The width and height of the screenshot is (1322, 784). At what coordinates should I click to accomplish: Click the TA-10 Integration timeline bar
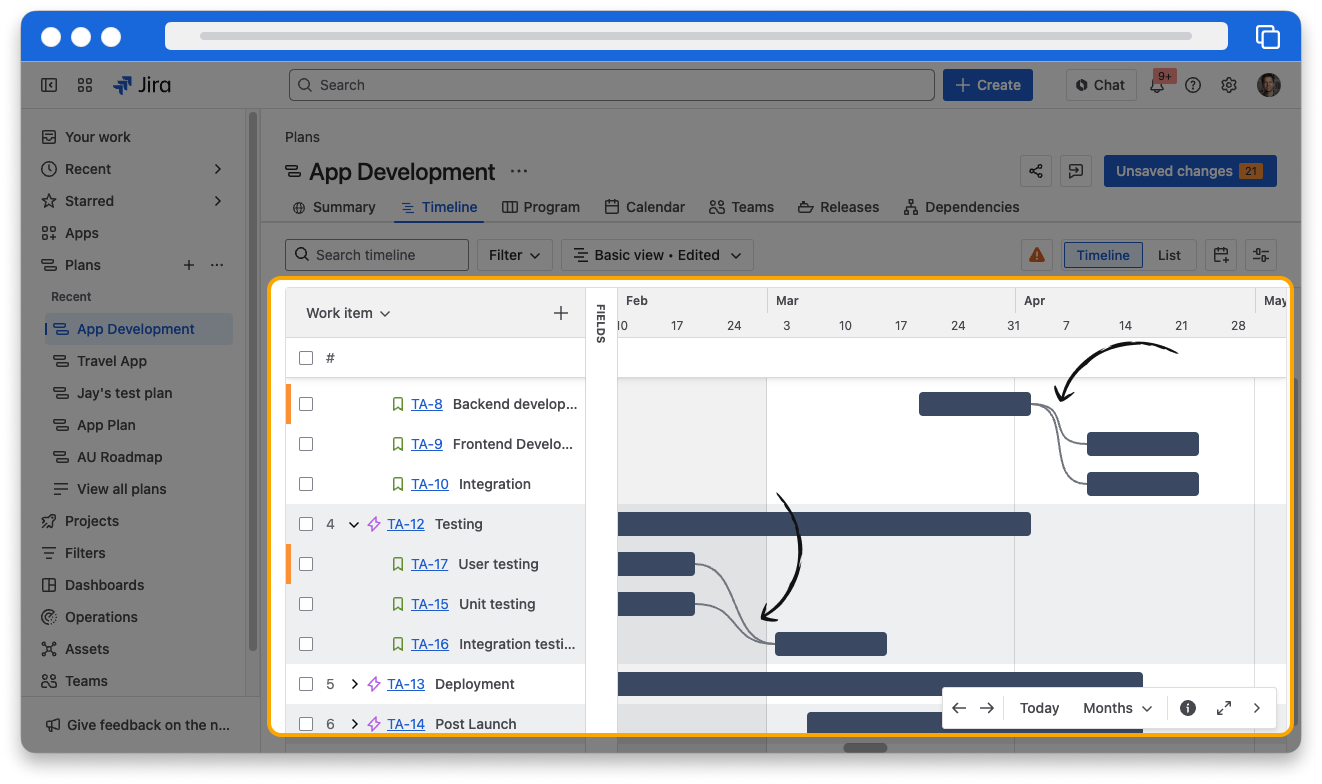pyautogui.click(x=1143, y=484)
